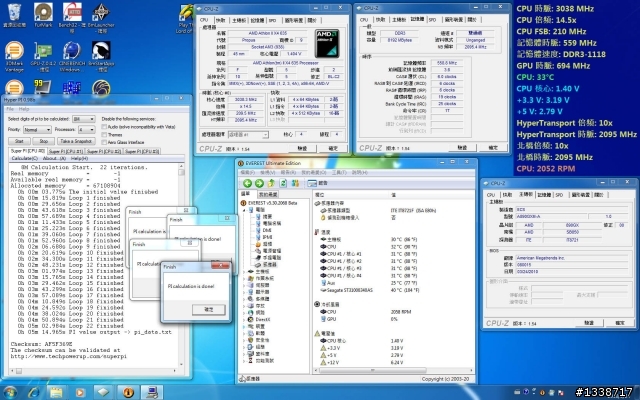Toggle the Themes checkbox in Hyper PI
Screen dimensions: 640x400
104,135
